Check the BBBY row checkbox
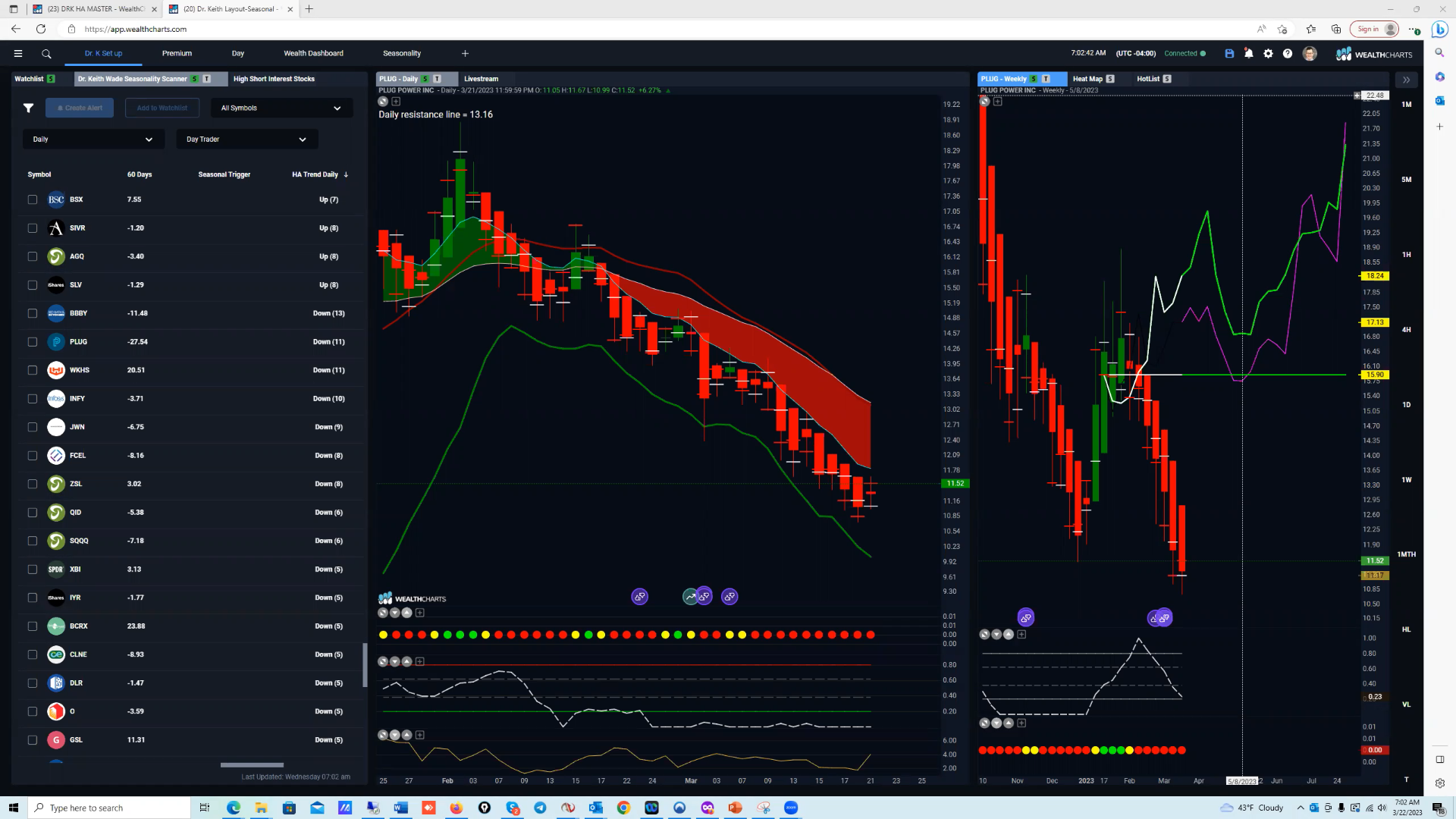This screenshot has height=819, width=1456. (32, 313)
